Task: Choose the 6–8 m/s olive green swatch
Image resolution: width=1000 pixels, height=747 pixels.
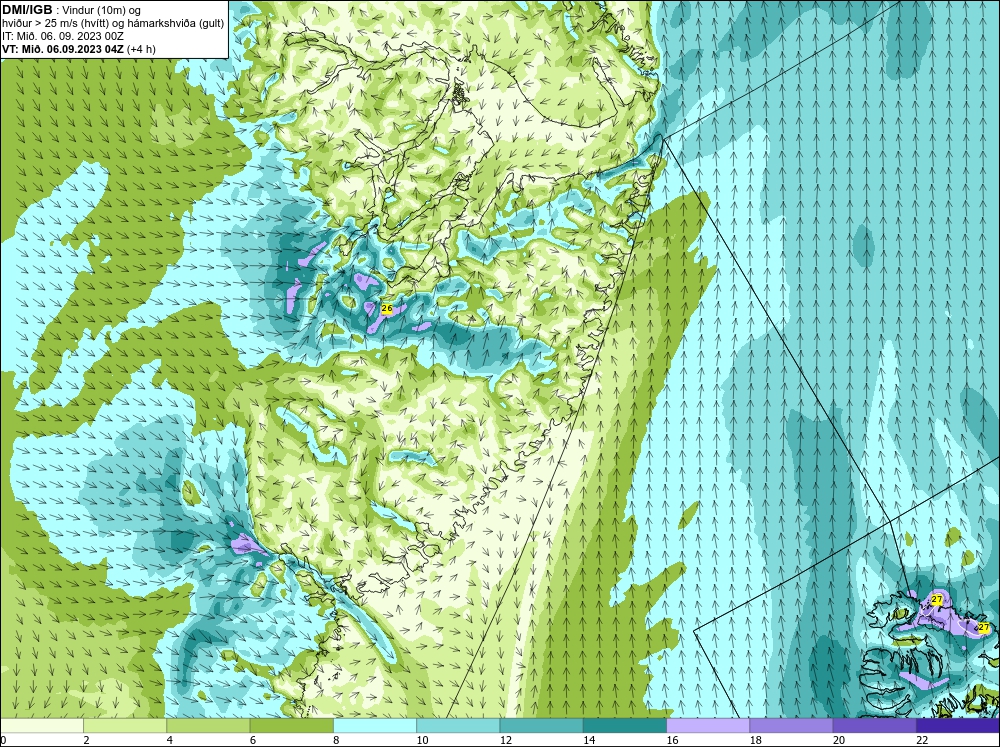Action: [x=291, y=726]
